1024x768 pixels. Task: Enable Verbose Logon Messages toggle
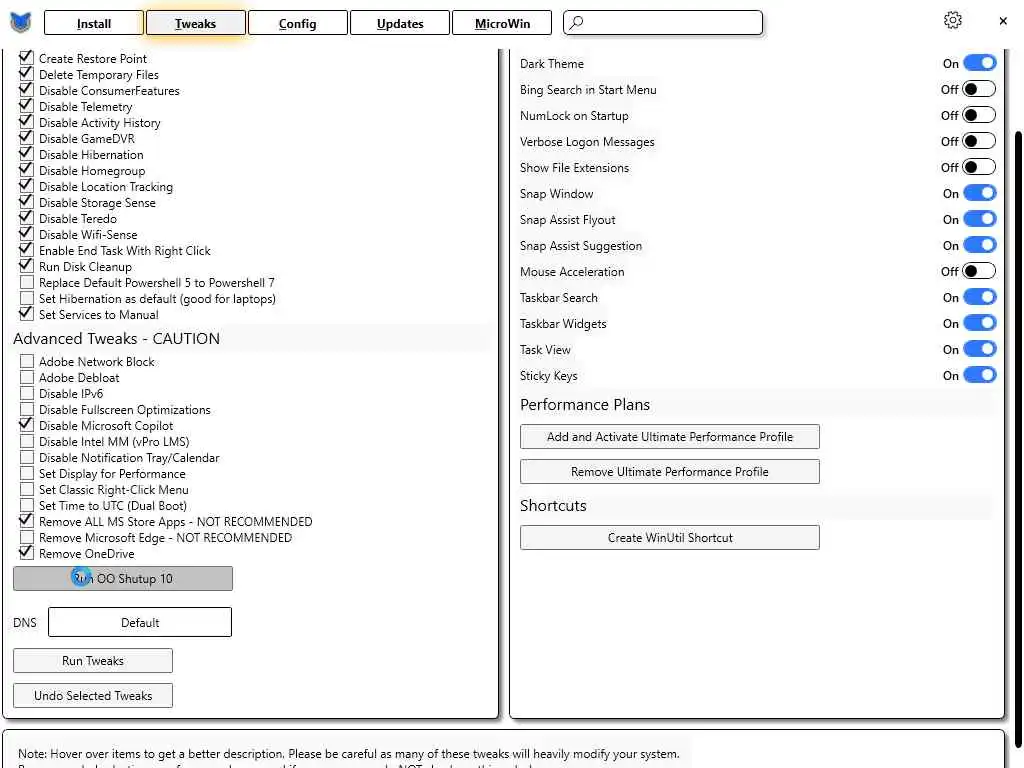980,141
